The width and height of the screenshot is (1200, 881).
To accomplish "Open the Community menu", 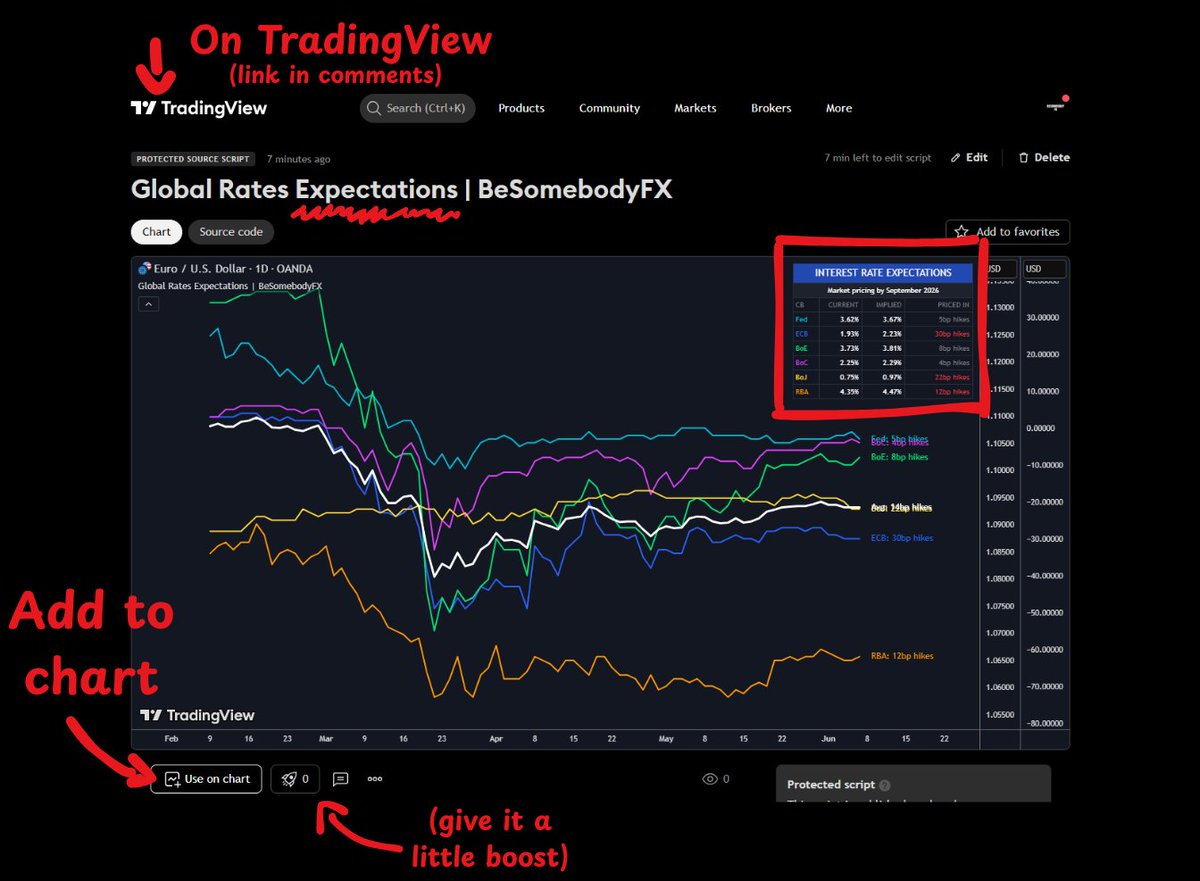I will click(x=609, y=108).
